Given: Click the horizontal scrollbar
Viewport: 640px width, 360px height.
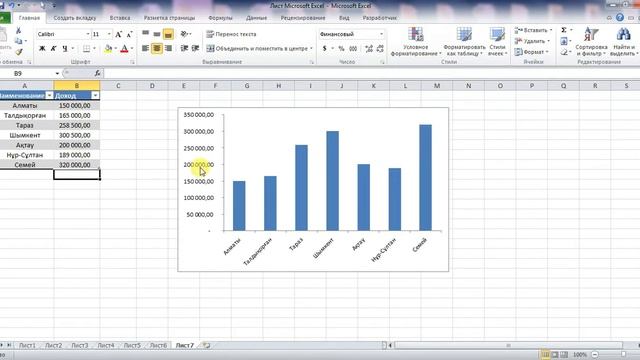Looking at the screenshot, I should click(x=508, y=345).
